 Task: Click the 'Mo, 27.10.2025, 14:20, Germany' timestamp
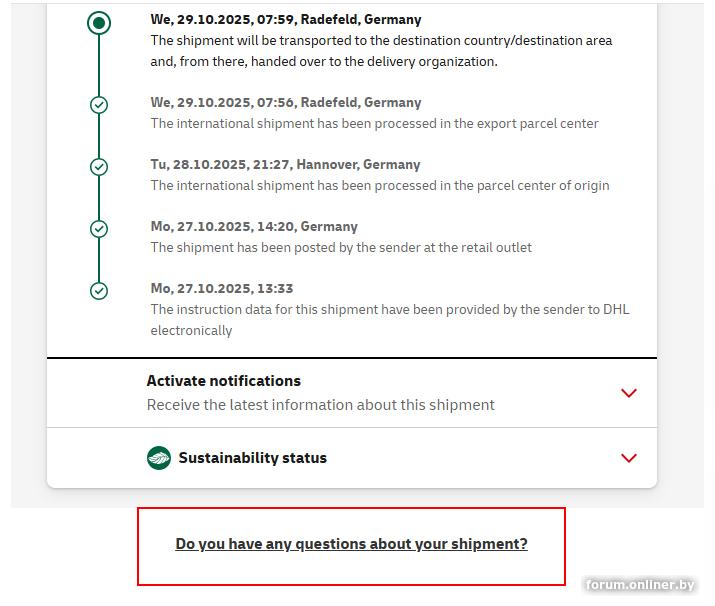pyautogui.click(x=254, y=226)
